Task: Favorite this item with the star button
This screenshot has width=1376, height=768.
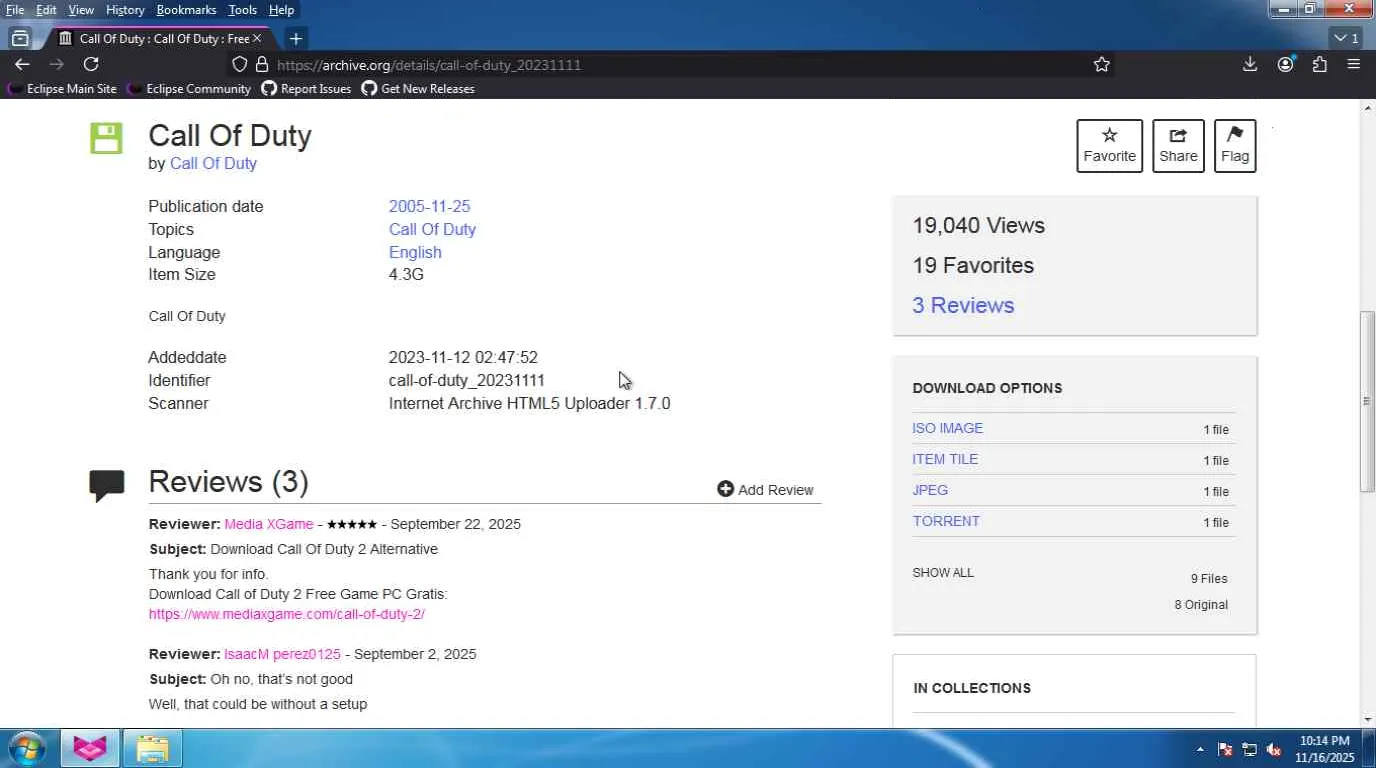Action: (x=1109, y=146)
